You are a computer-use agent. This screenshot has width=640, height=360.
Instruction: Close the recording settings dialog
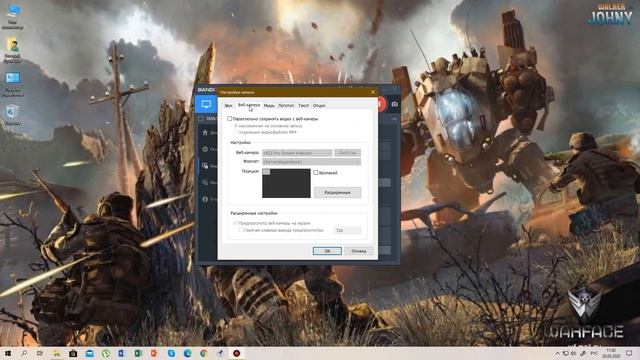pos(373,92)
